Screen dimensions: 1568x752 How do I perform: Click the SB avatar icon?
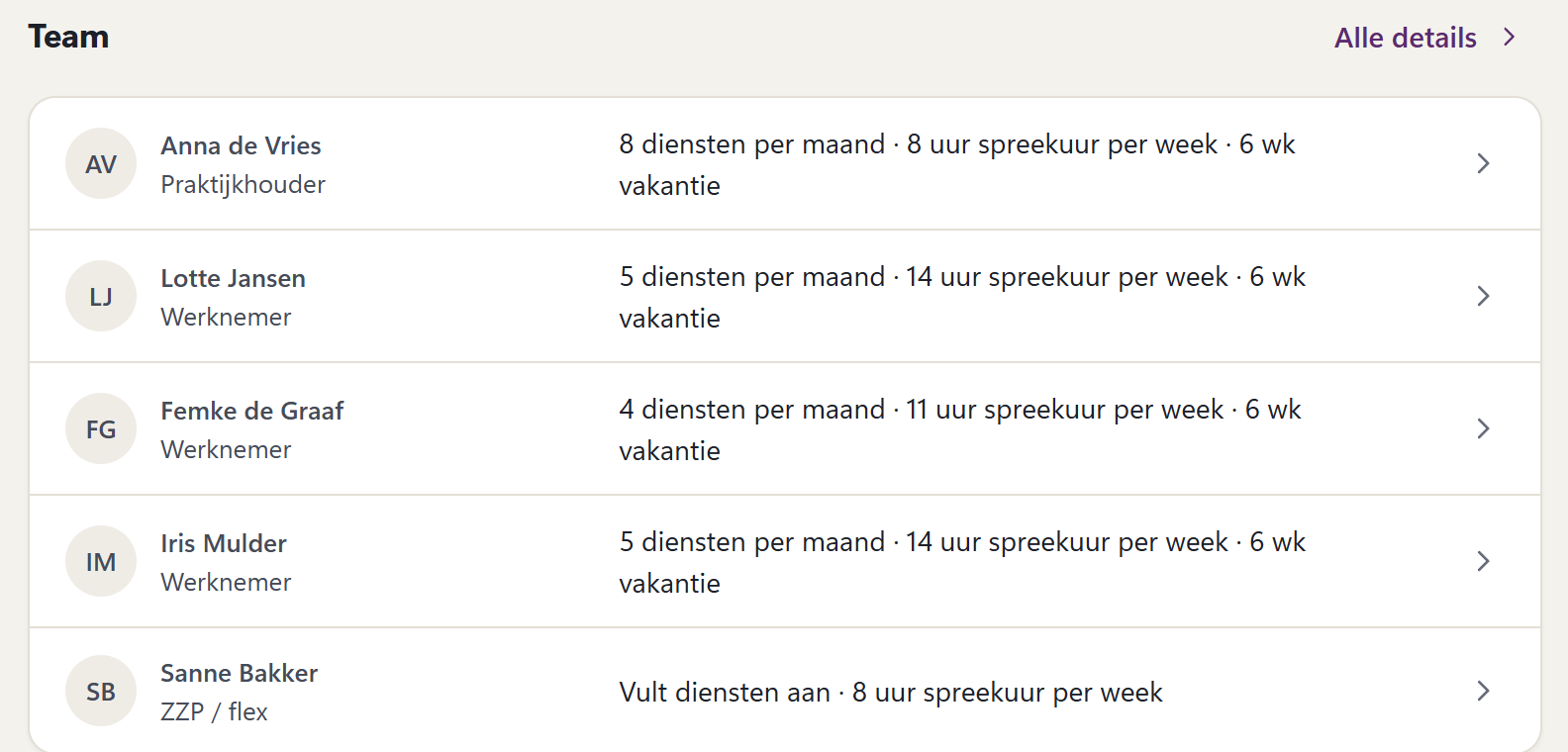101,691
